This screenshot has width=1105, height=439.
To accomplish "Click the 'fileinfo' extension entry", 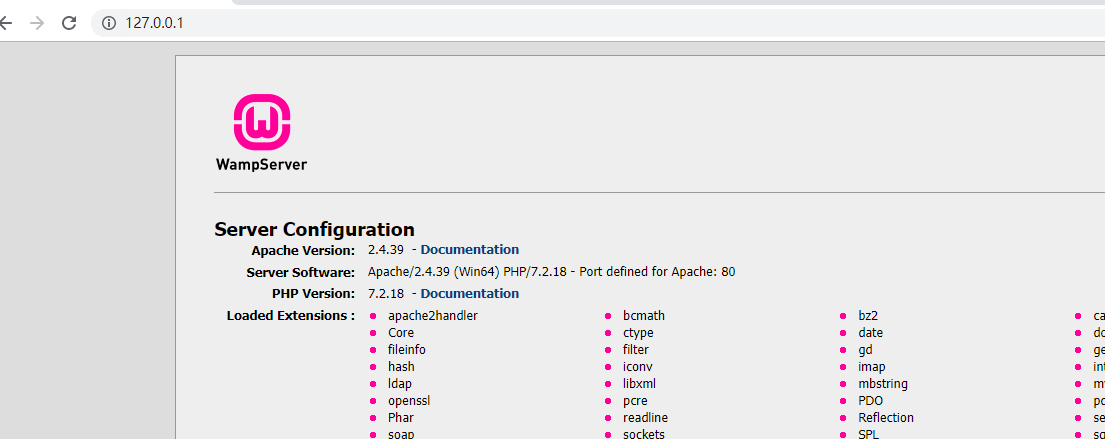I will click(x=407, y=350).
